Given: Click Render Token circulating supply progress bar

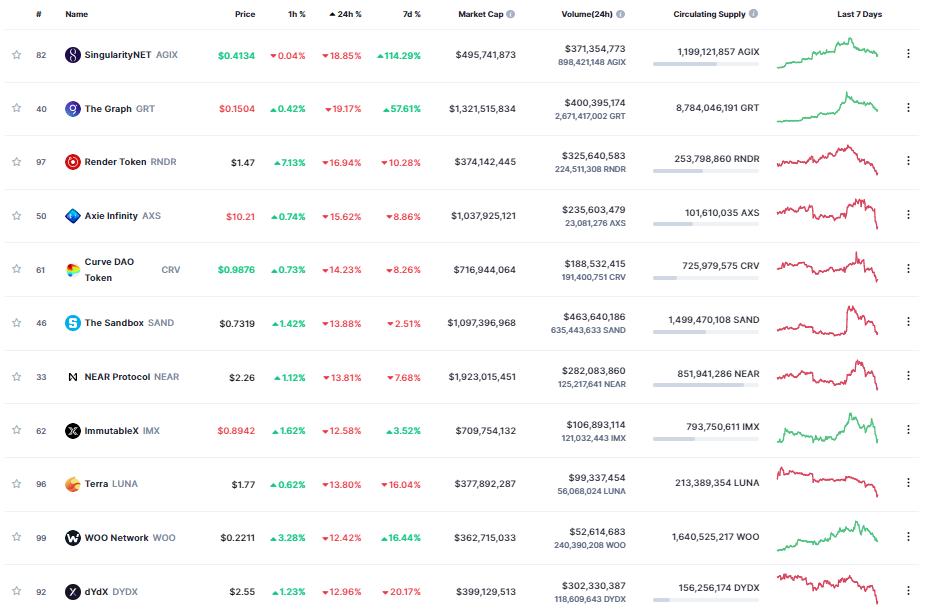Looking at the screenshot, I should point(706,171).
